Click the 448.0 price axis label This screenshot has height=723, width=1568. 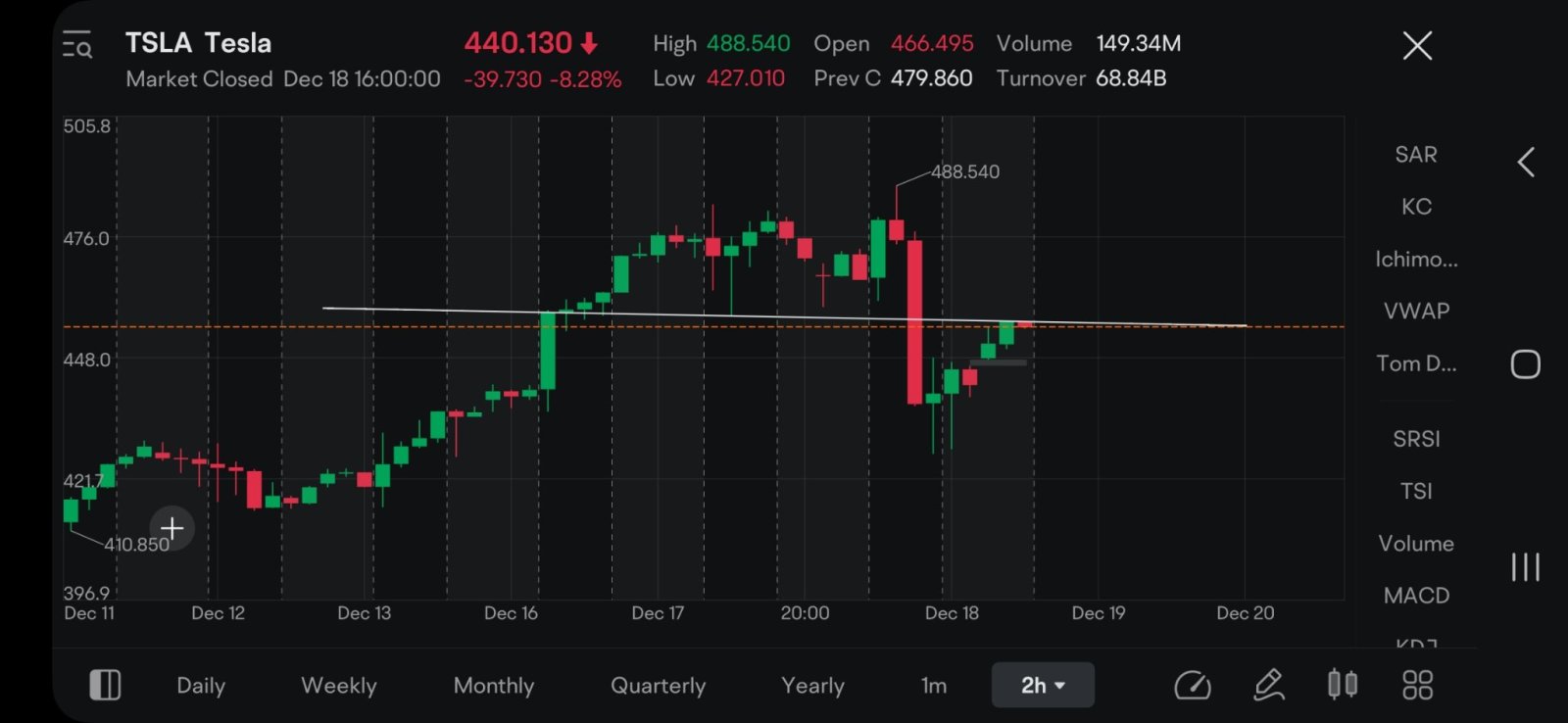coord(86,361)
